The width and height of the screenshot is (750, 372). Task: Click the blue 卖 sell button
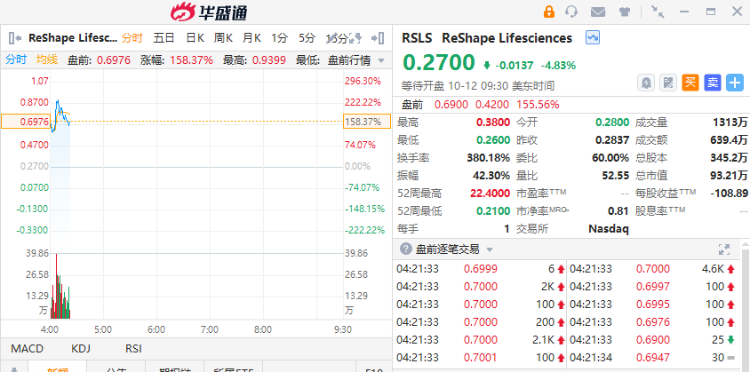click(712, 83)
